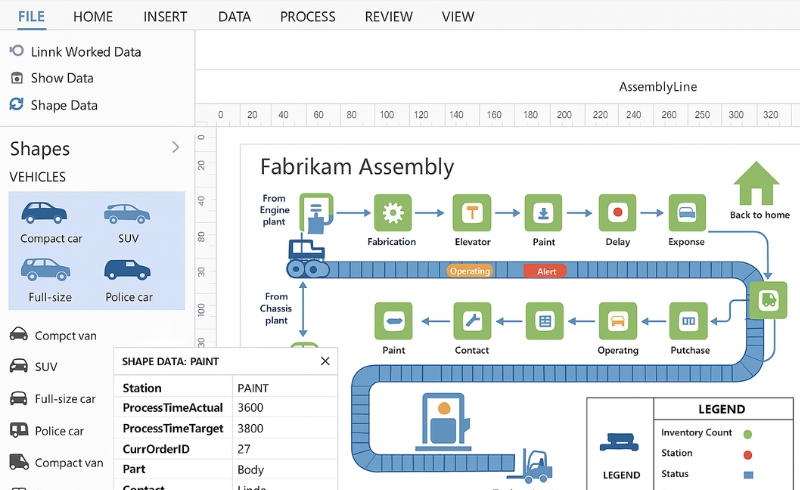Go to the REVIEW tab
The height and width of the screenshot is (490, 800).
tap(389, 16)
